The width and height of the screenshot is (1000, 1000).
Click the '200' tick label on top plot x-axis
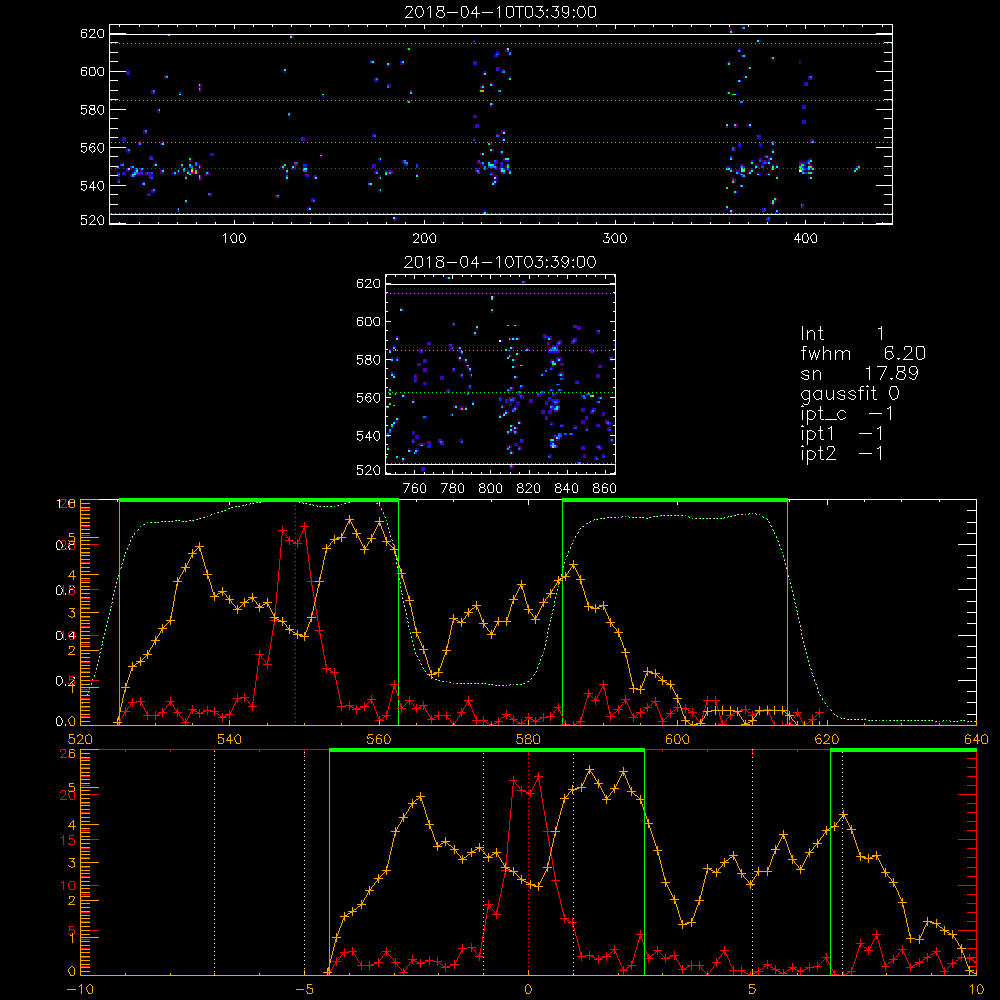click(x=424, y=239)
